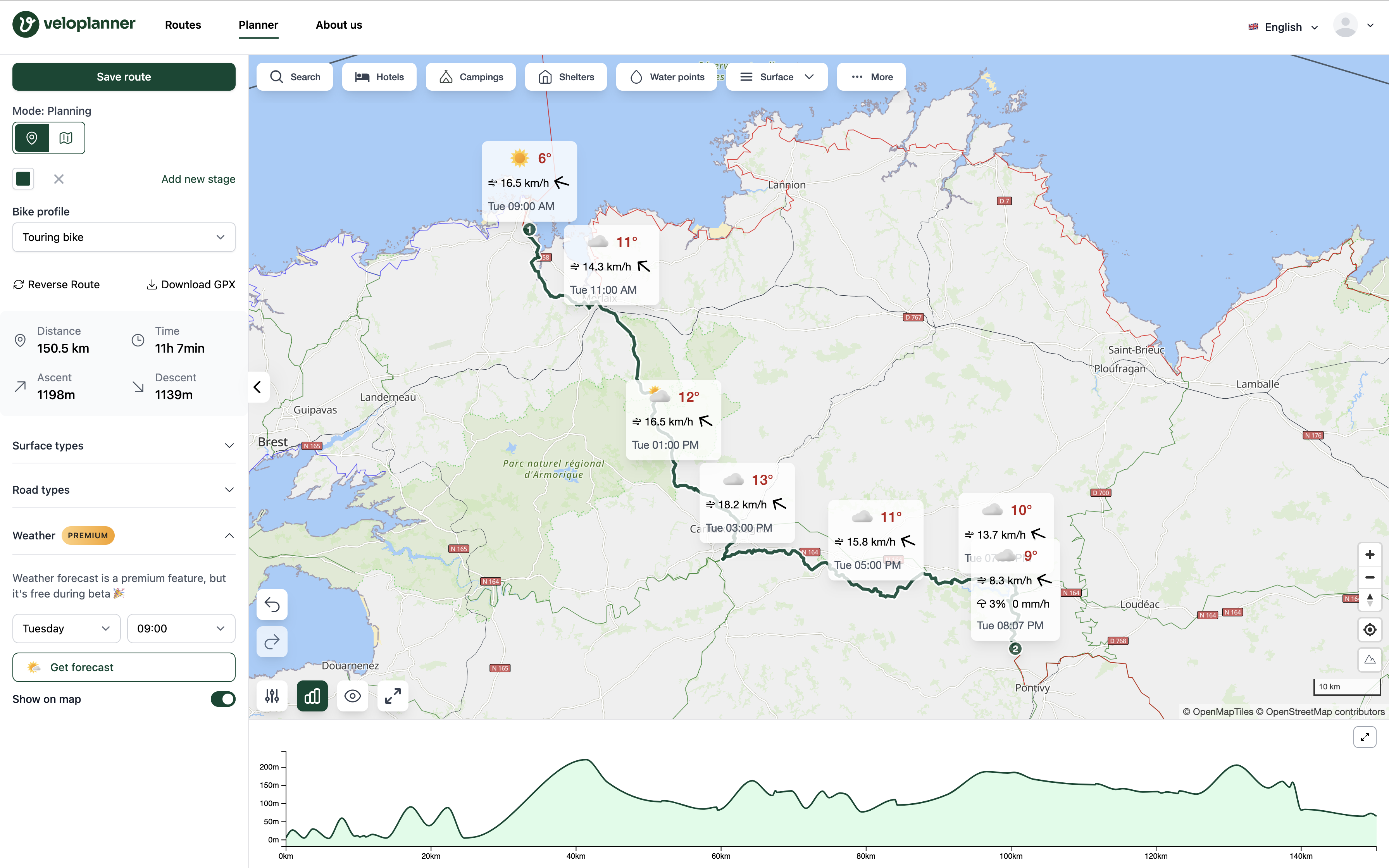
Task: Show Hotels on the map
Action: tap(379, 77)
